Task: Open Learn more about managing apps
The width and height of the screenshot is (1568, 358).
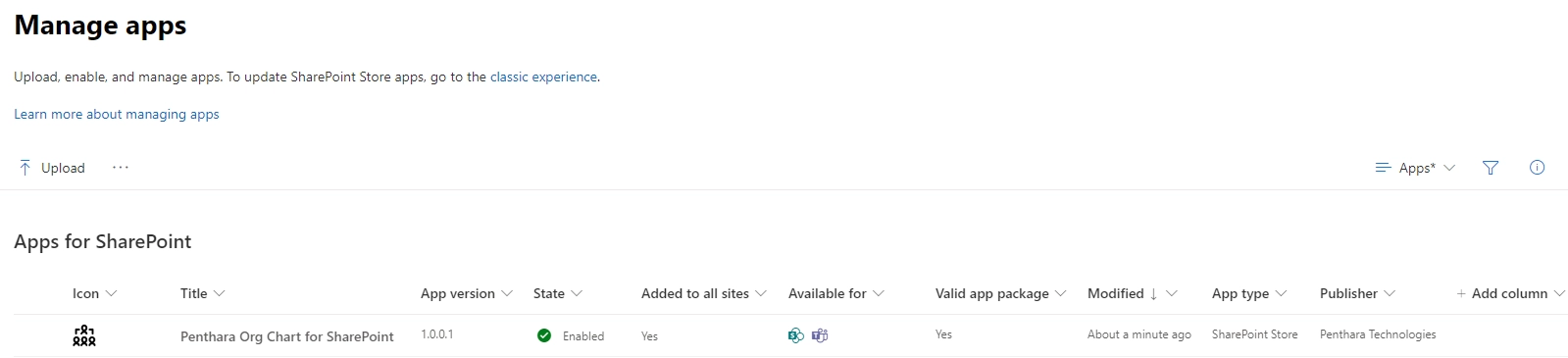Action: click(x=117, y=114)
